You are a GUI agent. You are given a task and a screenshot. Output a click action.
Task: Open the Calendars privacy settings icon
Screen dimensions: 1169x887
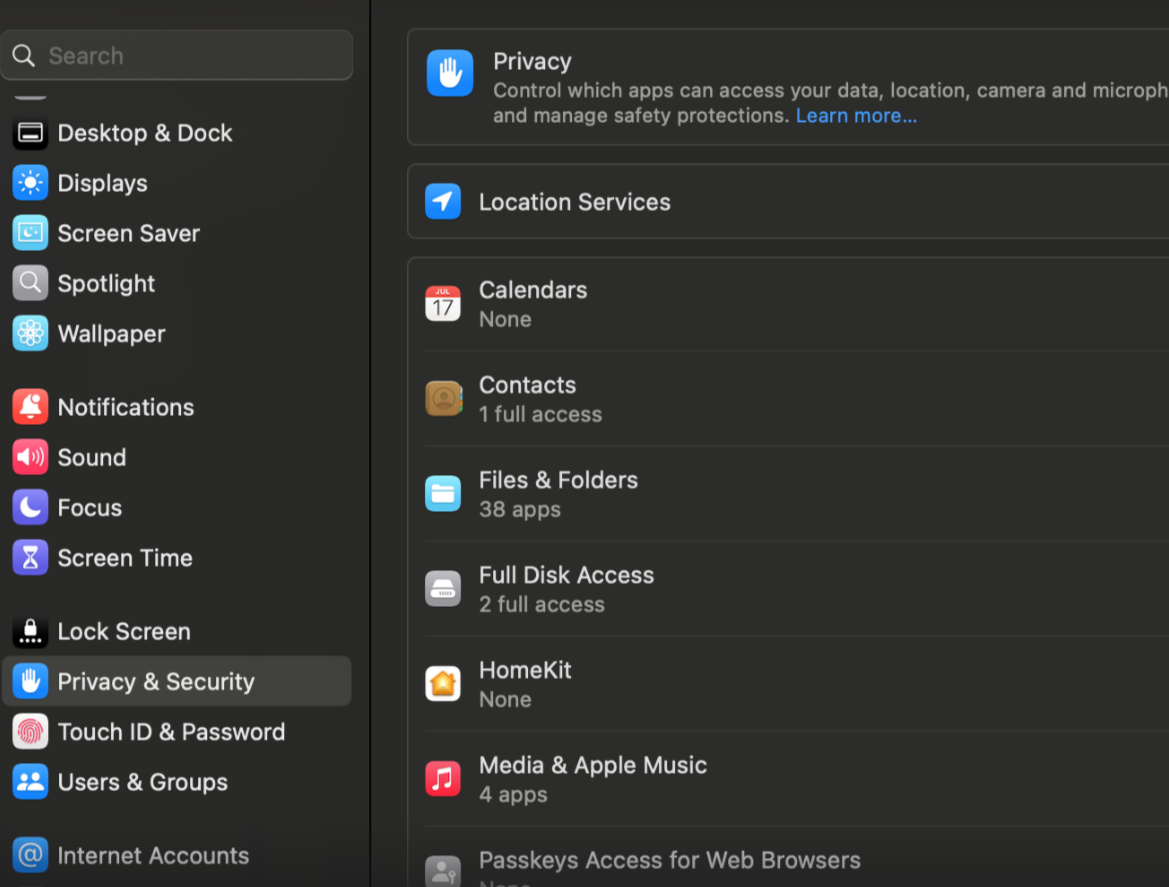click(x=443, y=304)
